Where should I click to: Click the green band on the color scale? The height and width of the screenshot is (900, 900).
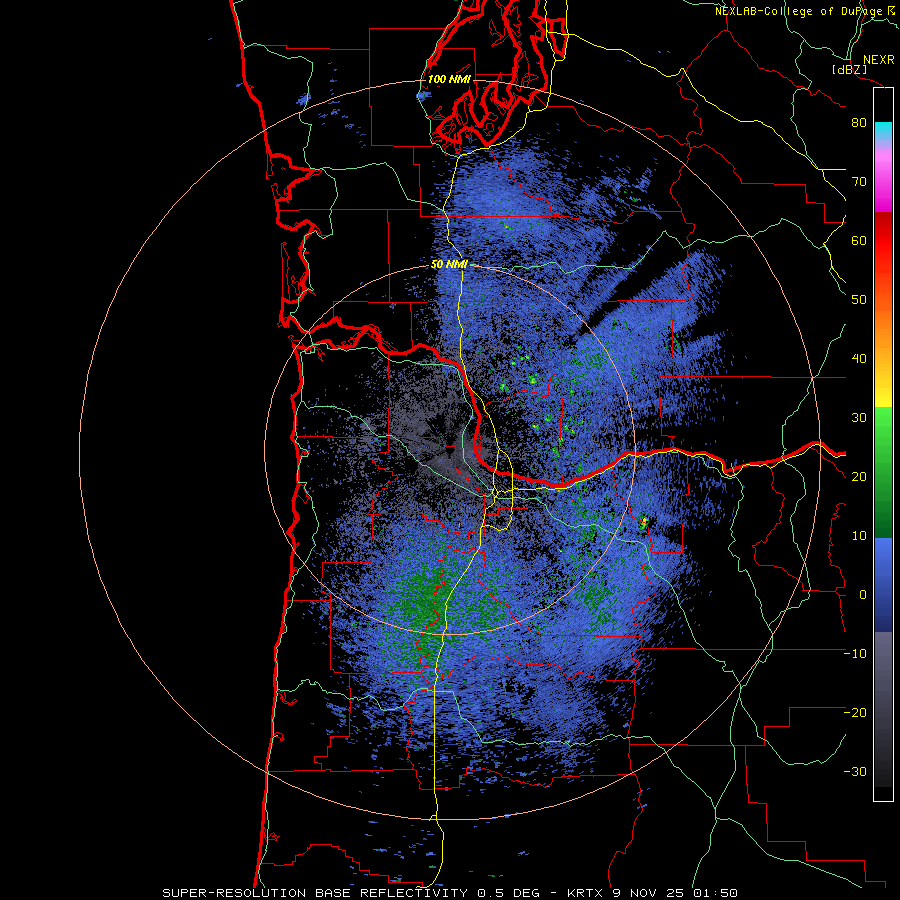883,472
